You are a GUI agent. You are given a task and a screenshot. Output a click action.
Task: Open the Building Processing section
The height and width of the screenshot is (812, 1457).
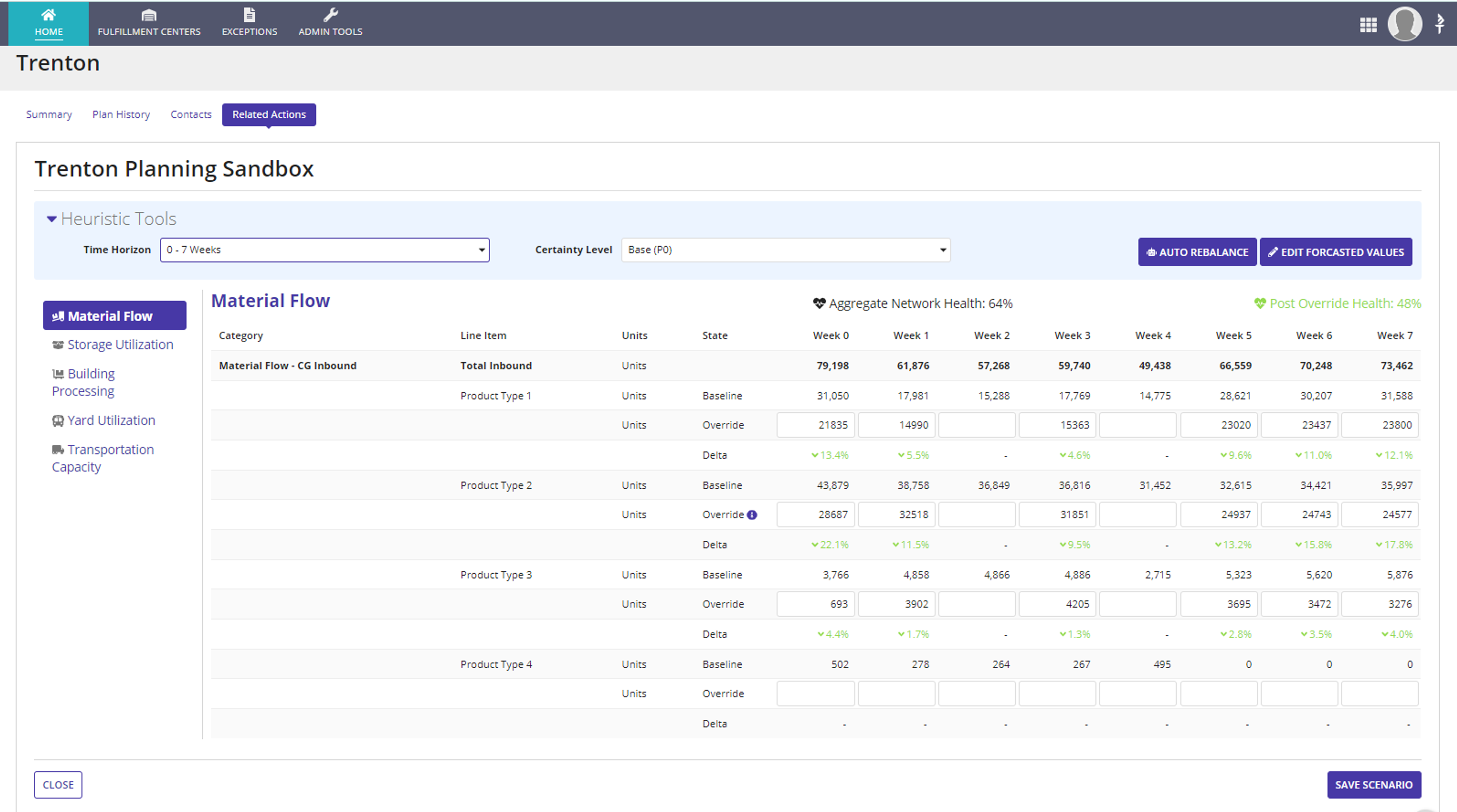pyautogui.click(x=84, y=382)
